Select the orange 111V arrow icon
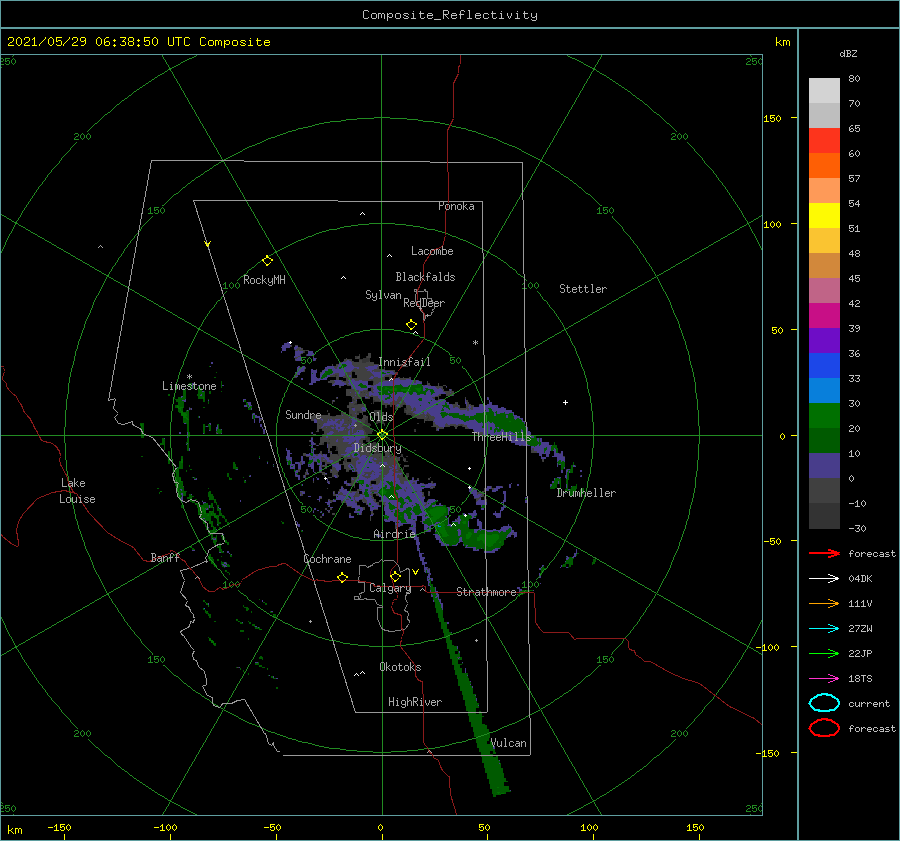This screenshot has width=900, height=841. click(824, 603)
